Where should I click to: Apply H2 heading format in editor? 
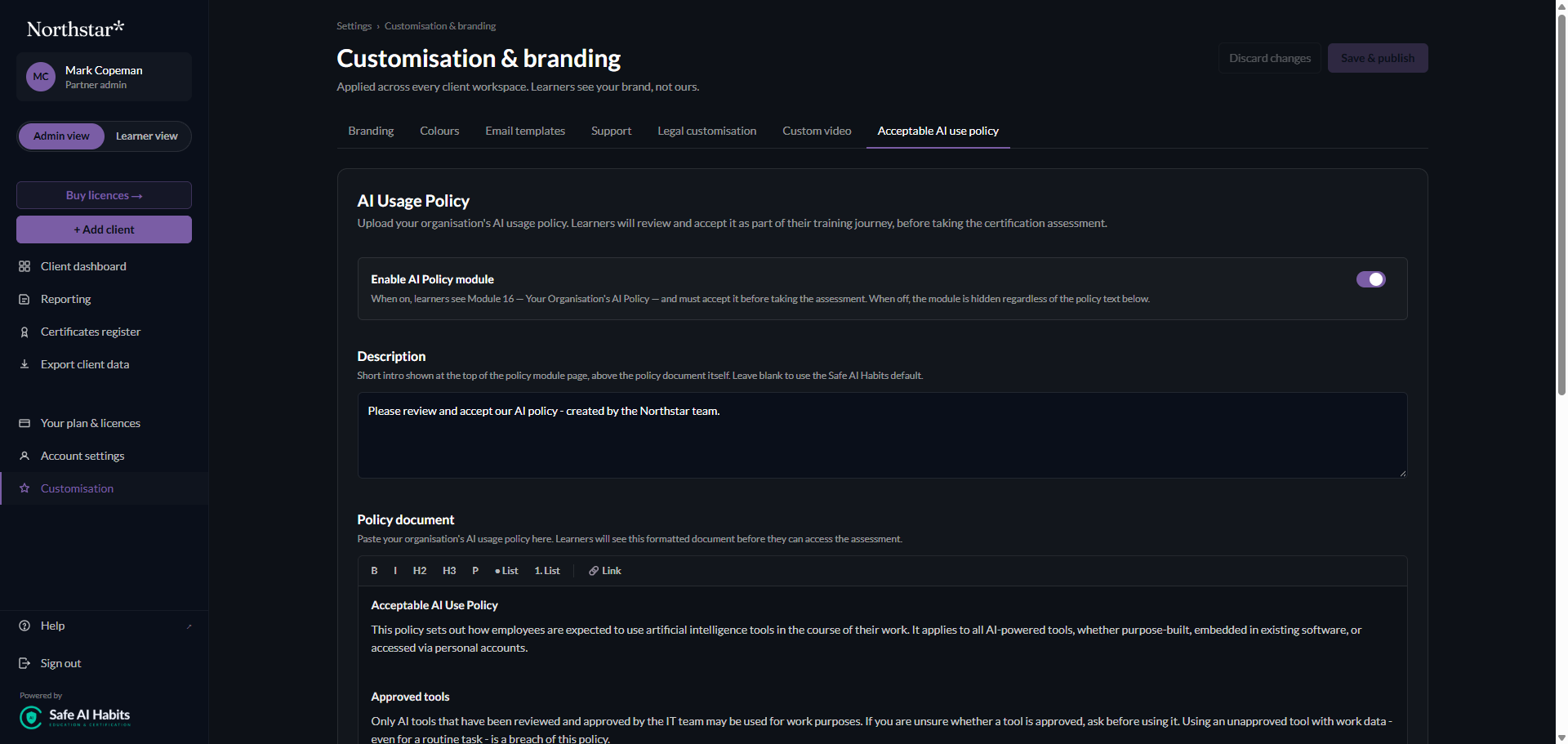click(420, 571)
